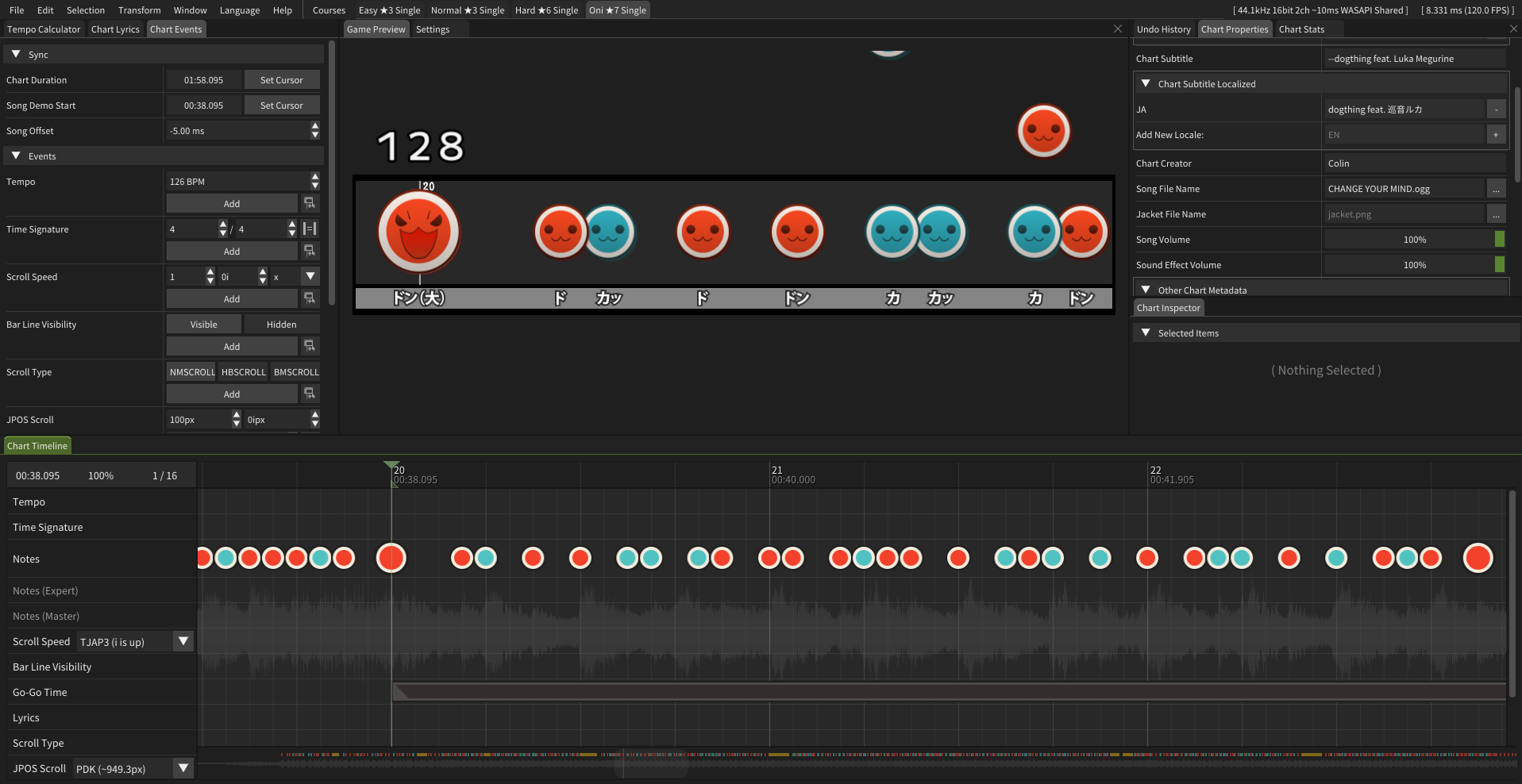Choose HBSCROLL scroll type
The image size is (1522, 784).
click(243, 371)
